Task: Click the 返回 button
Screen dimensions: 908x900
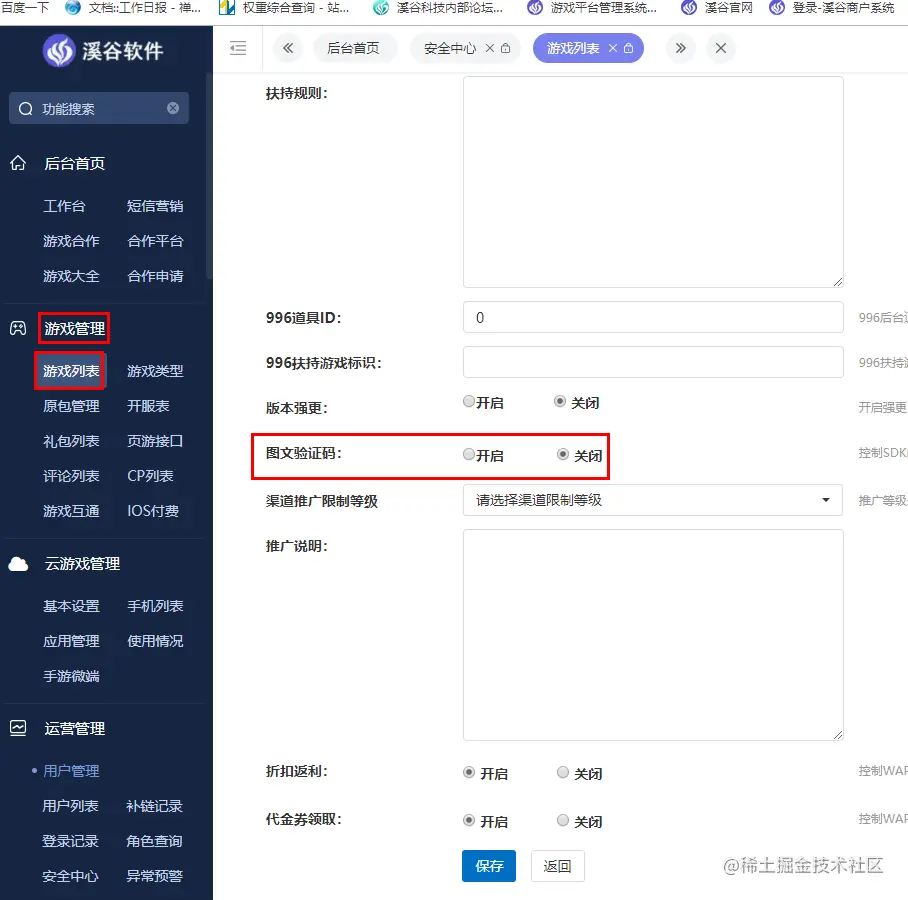Action: pos(558,866)
